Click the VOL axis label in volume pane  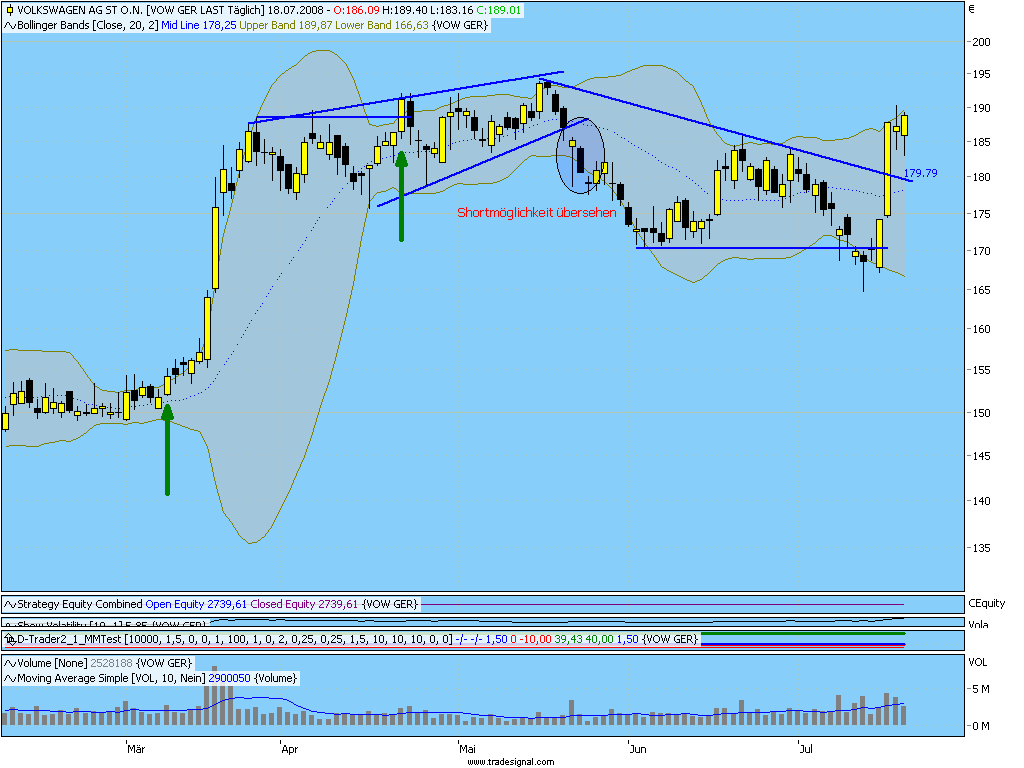click(978, 662)
